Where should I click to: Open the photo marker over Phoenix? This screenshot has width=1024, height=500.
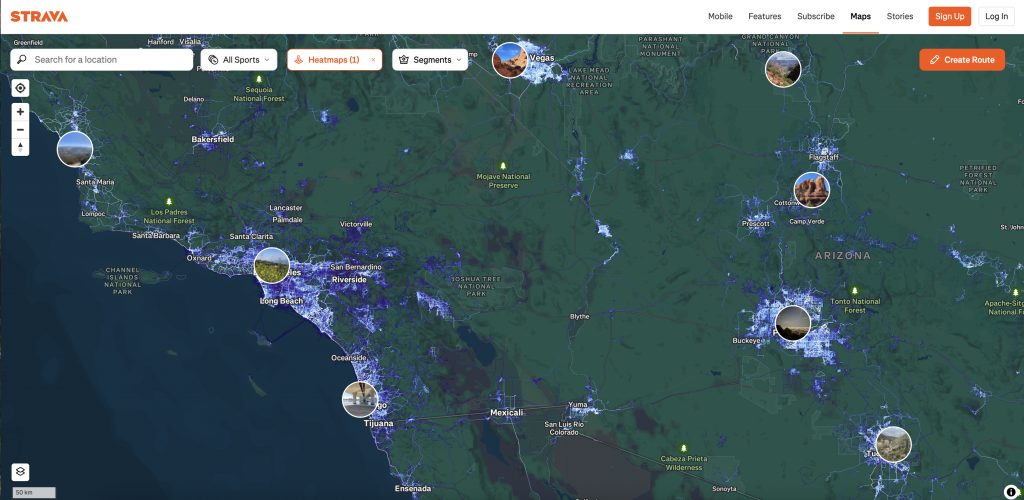tap(793, 322)
